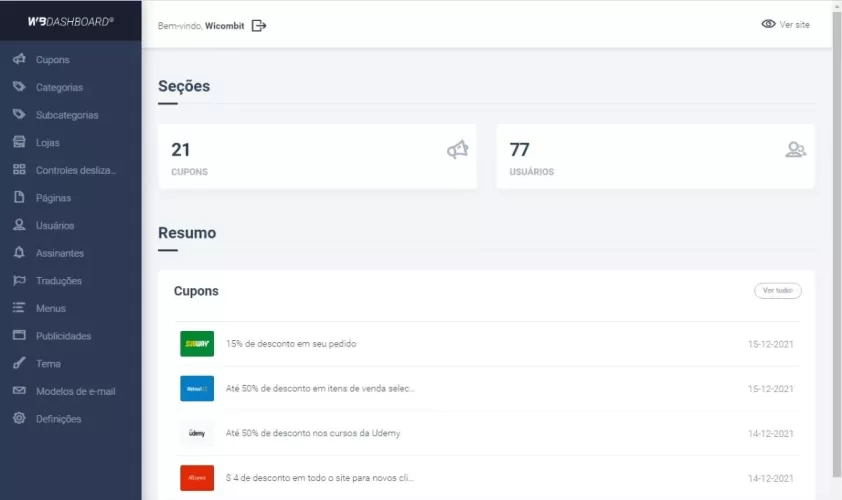Open the Subway 15% de desconto coupon
This screenshot has width=842, height=500.
coord(291,344)
